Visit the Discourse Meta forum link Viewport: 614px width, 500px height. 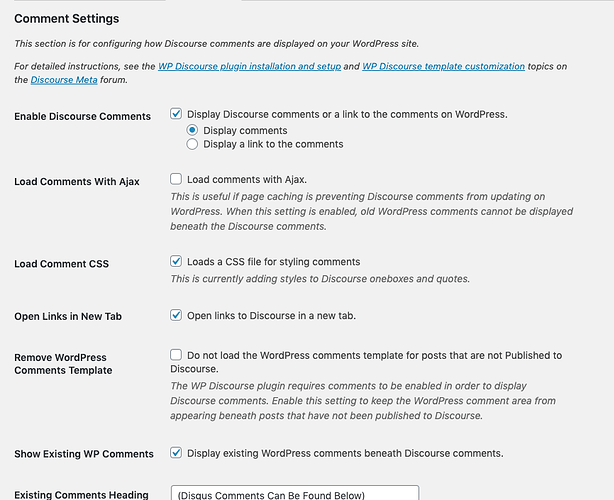64,80
